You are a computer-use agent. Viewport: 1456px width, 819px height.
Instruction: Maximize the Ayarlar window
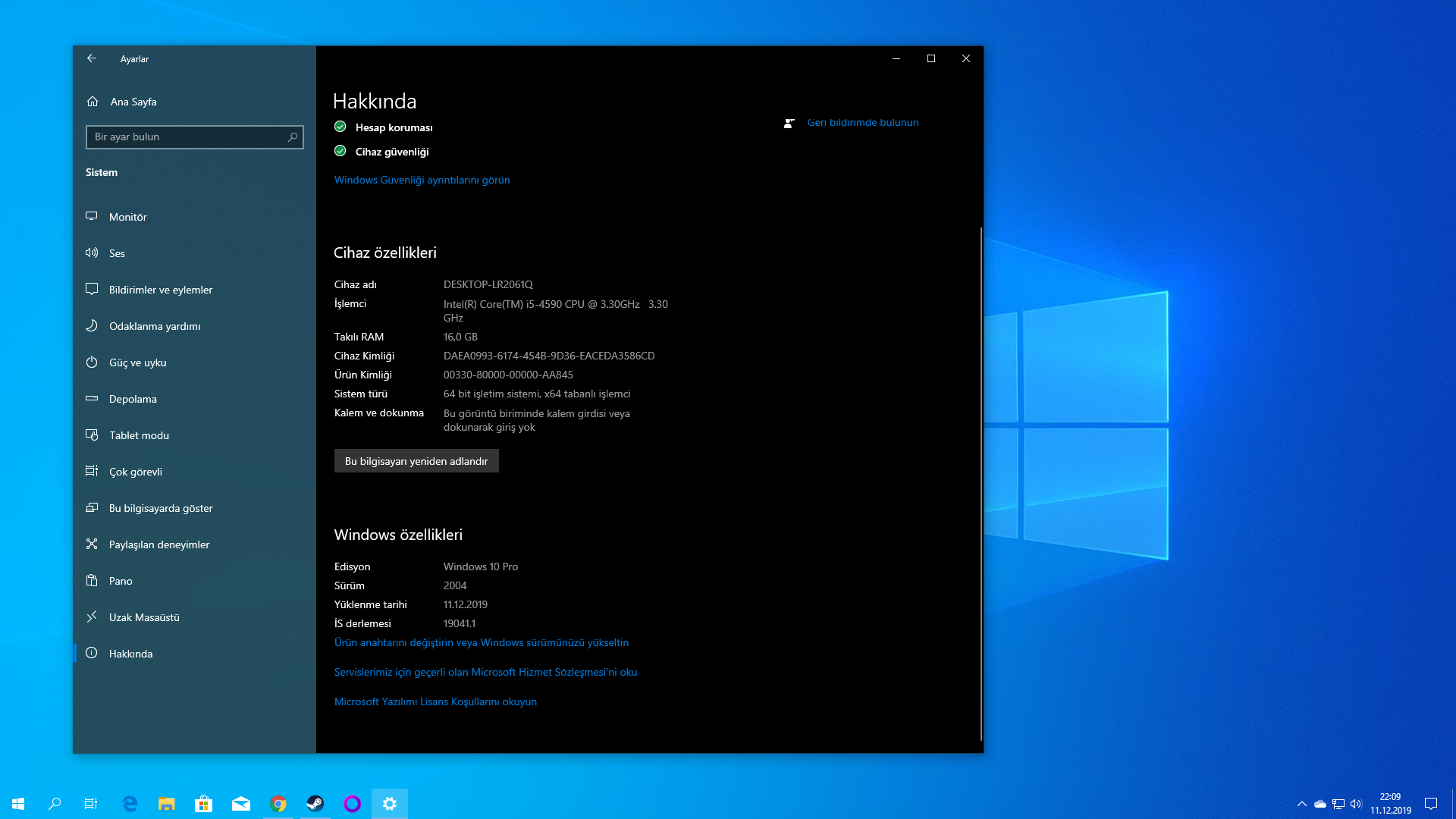[931, 58]
